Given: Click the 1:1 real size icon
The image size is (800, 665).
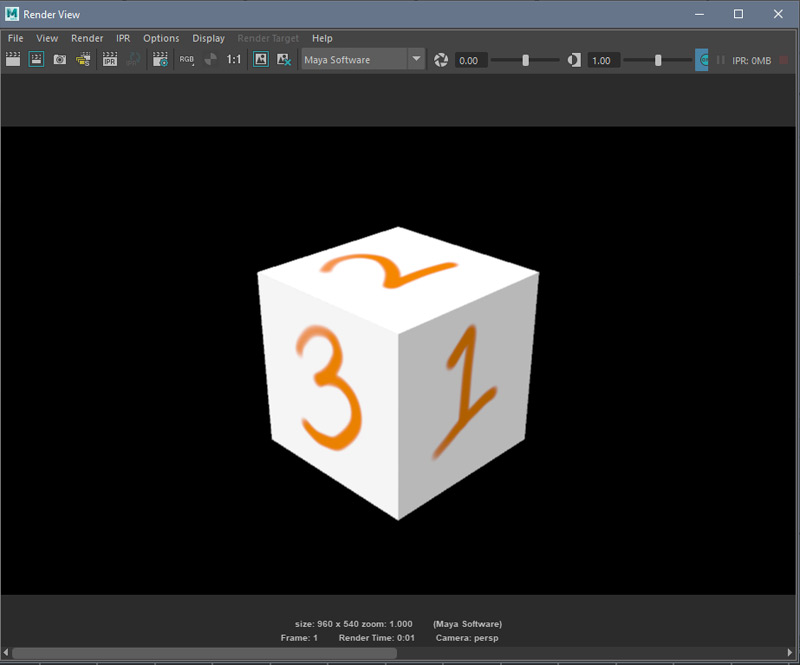Looking at the screenshot, I should point(234,60).
